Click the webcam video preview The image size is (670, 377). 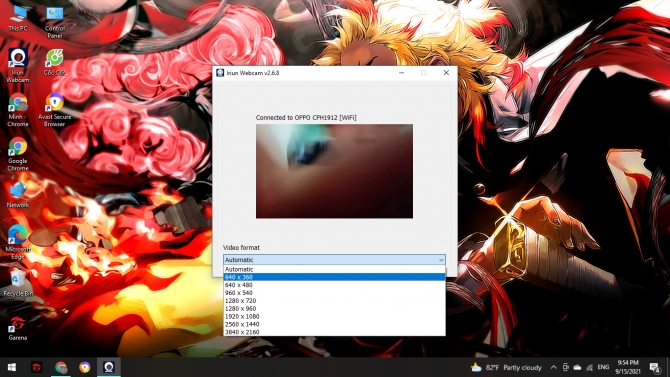pyautogui.click(x=334, y=171)
